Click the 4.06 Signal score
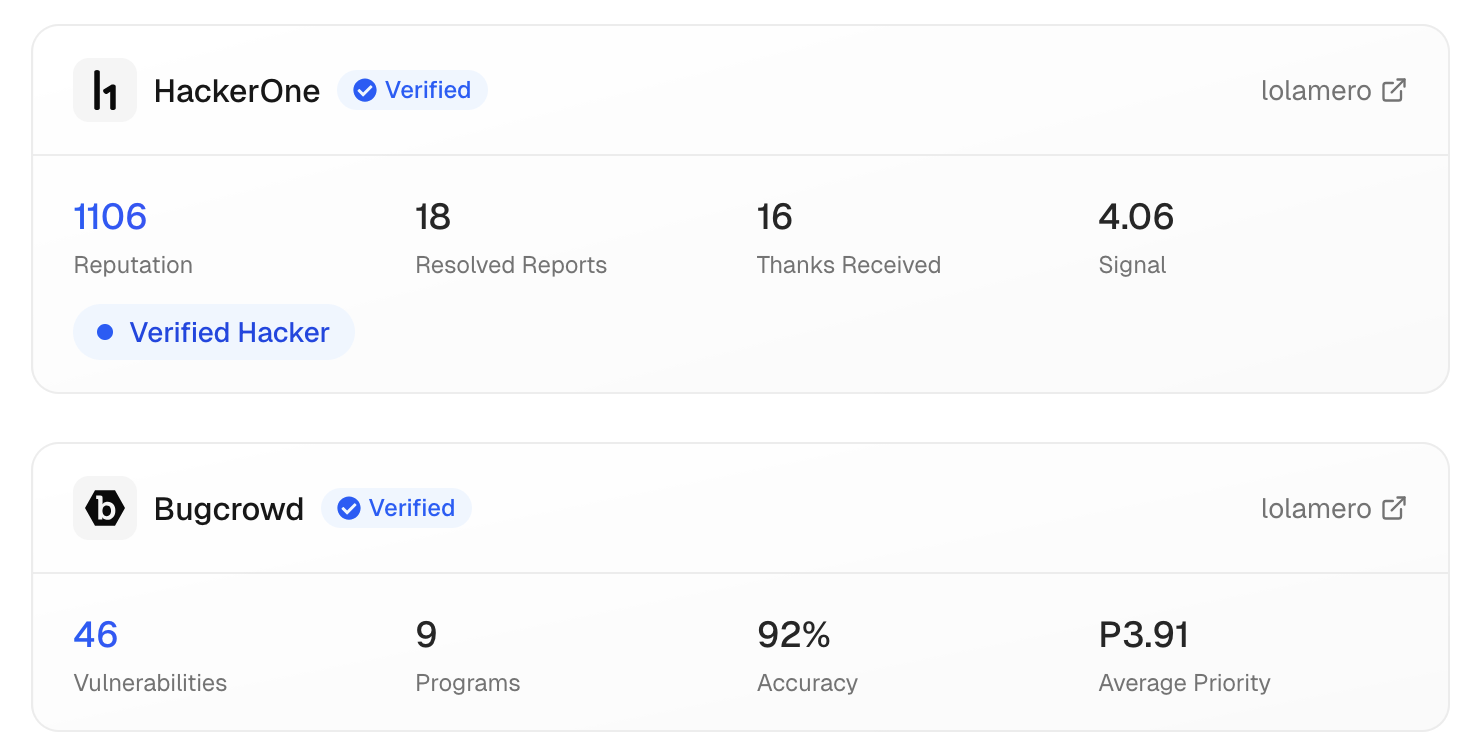 pos(1136,217)
